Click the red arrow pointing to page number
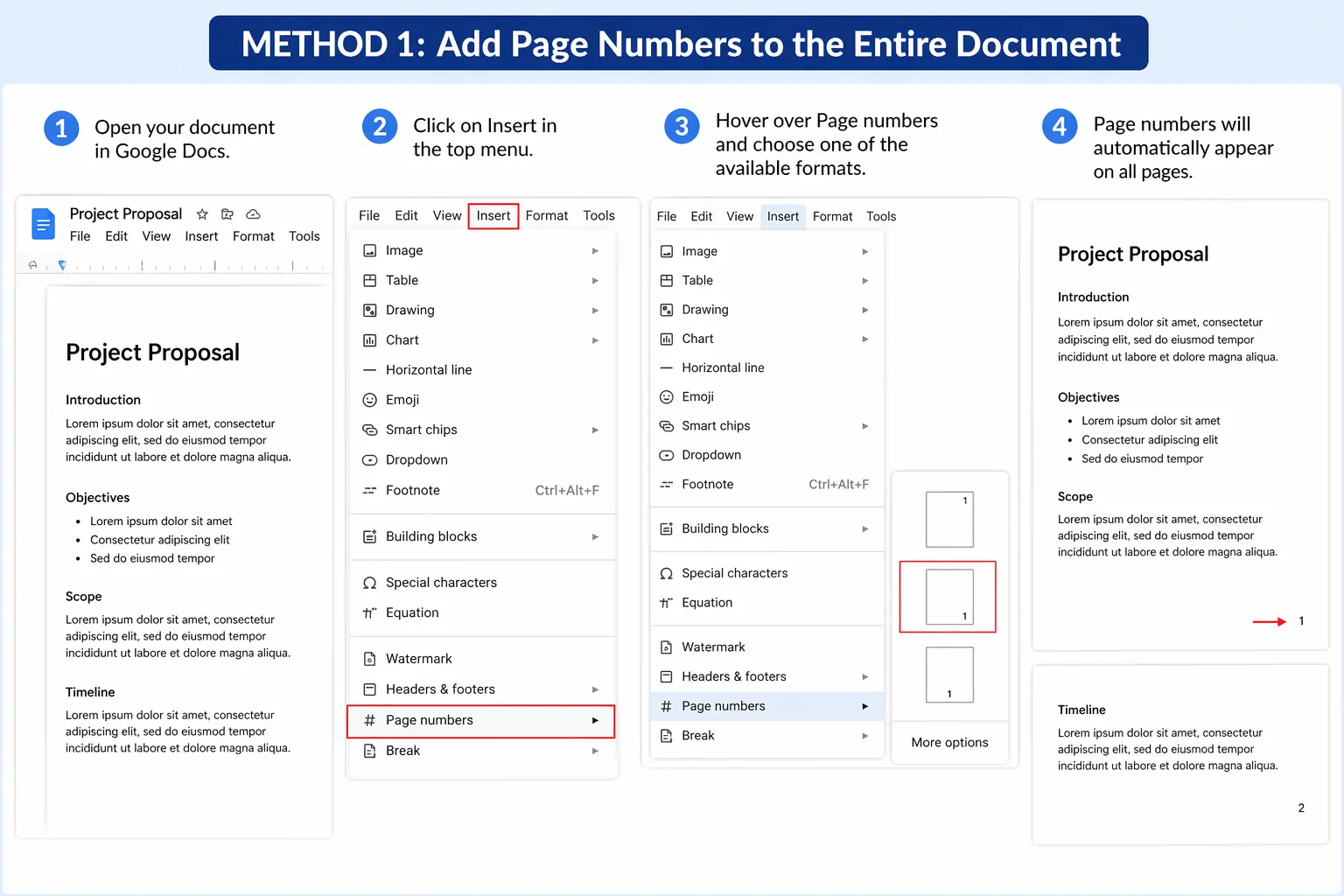Image resolution: width=1344 pixels, height=896 pixels. [x=1269, y=621]
